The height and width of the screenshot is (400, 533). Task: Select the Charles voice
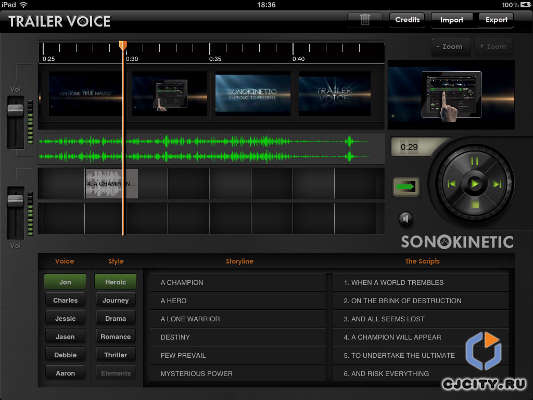coord(65,300)
